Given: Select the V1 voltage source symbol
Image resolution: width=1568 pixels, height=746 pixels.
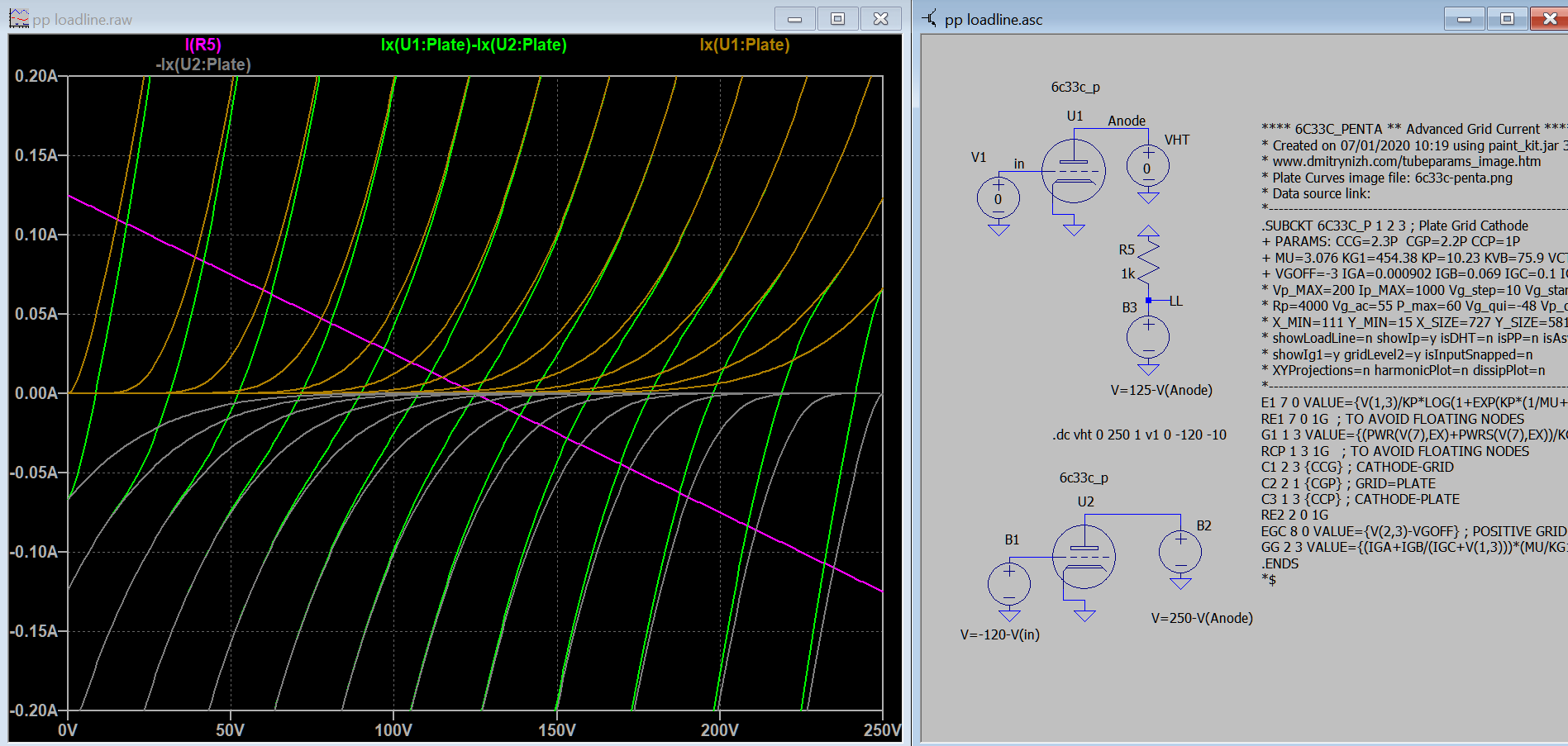Looking at the screenshot, I should [x=998, y=198].
